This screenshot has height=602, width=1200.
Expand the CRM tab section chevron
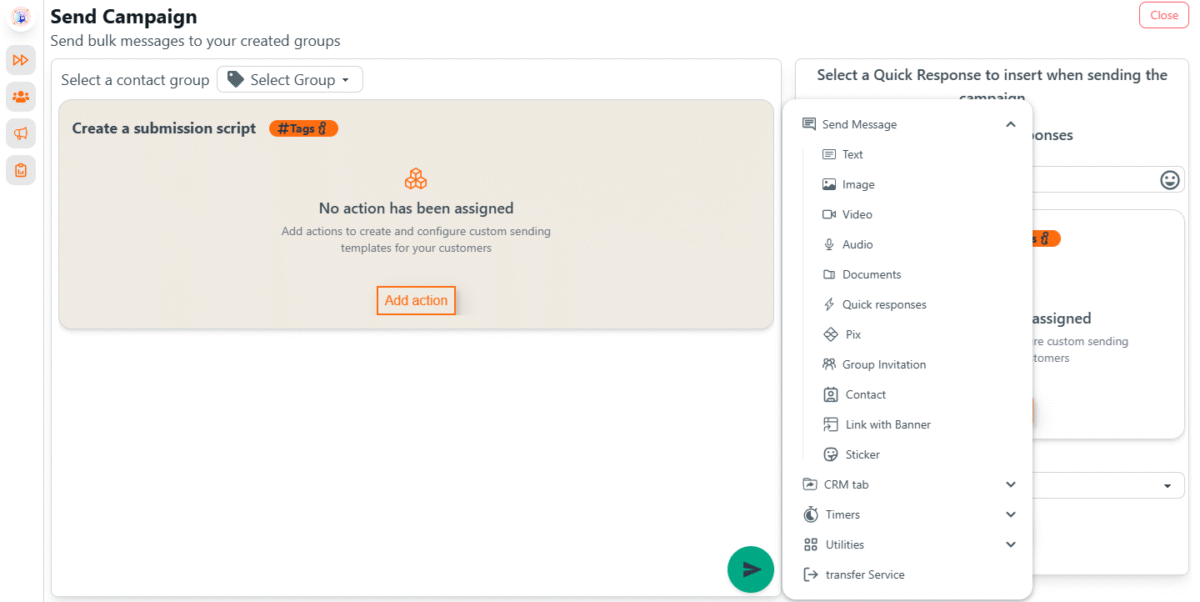pyautogui.click(x=1010, y=485)
